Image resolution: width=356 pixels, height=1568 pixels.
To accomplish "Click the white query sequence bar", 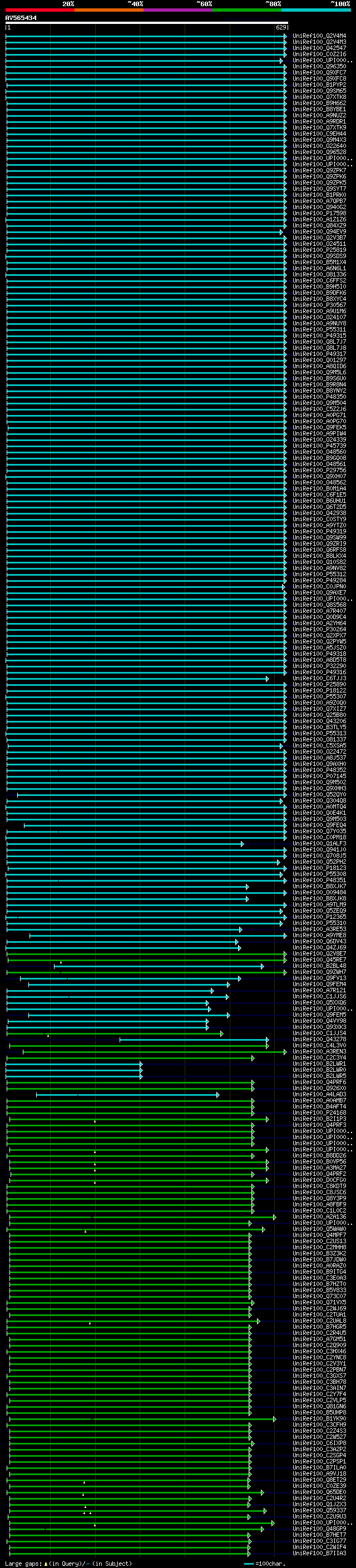I will pos(147,22).
